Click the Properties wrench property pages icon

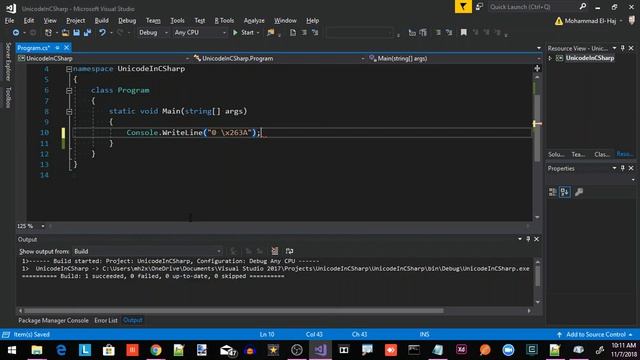[579, 192]
